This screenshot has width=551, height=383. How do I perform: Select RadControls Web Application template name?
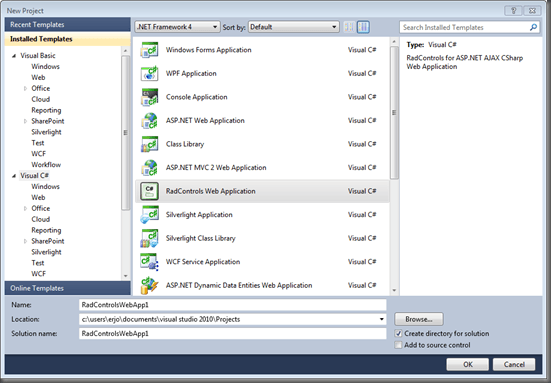point(210,191)
